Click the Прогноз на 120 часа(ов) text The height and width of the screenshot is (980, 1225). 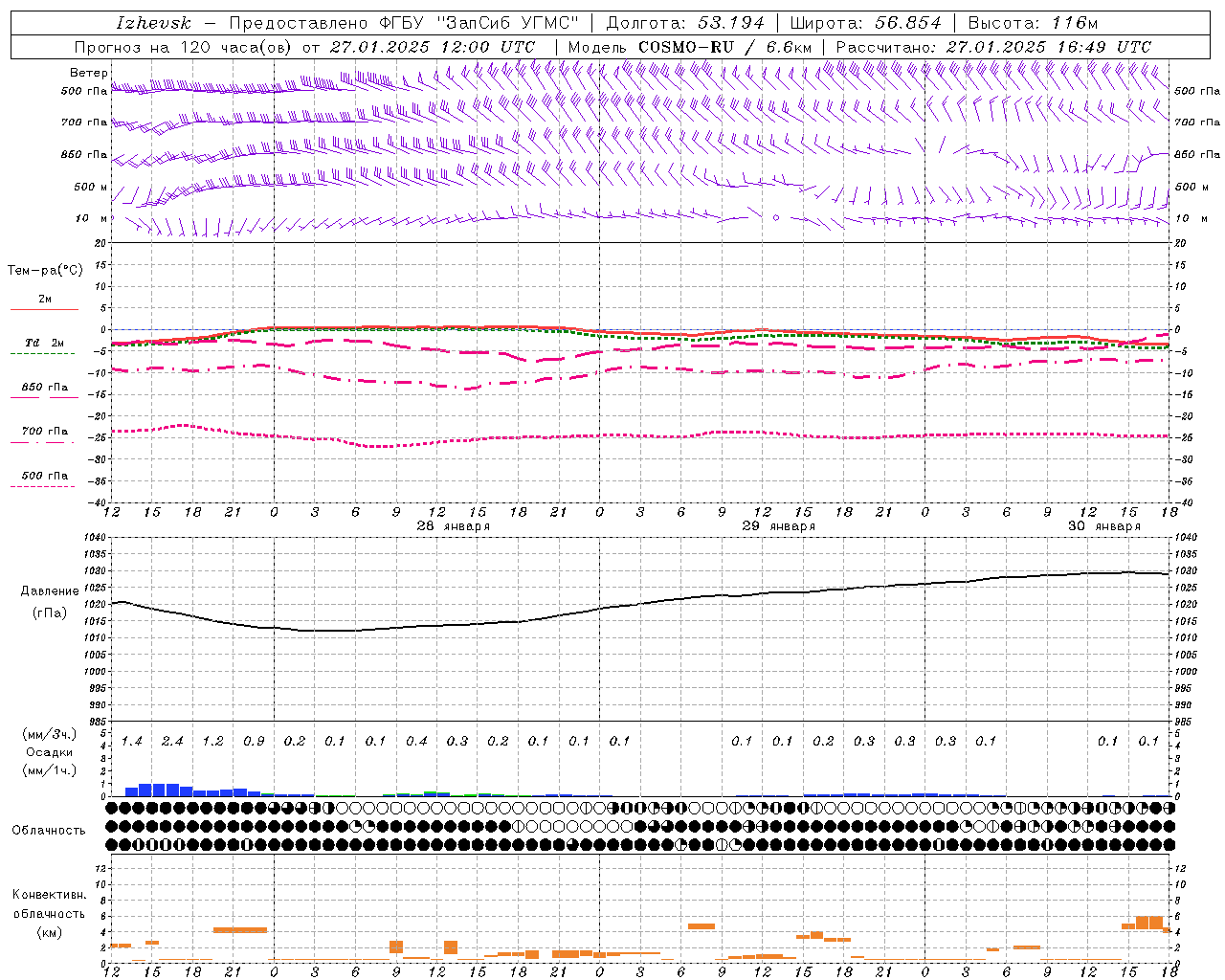[x=184, y=47]
